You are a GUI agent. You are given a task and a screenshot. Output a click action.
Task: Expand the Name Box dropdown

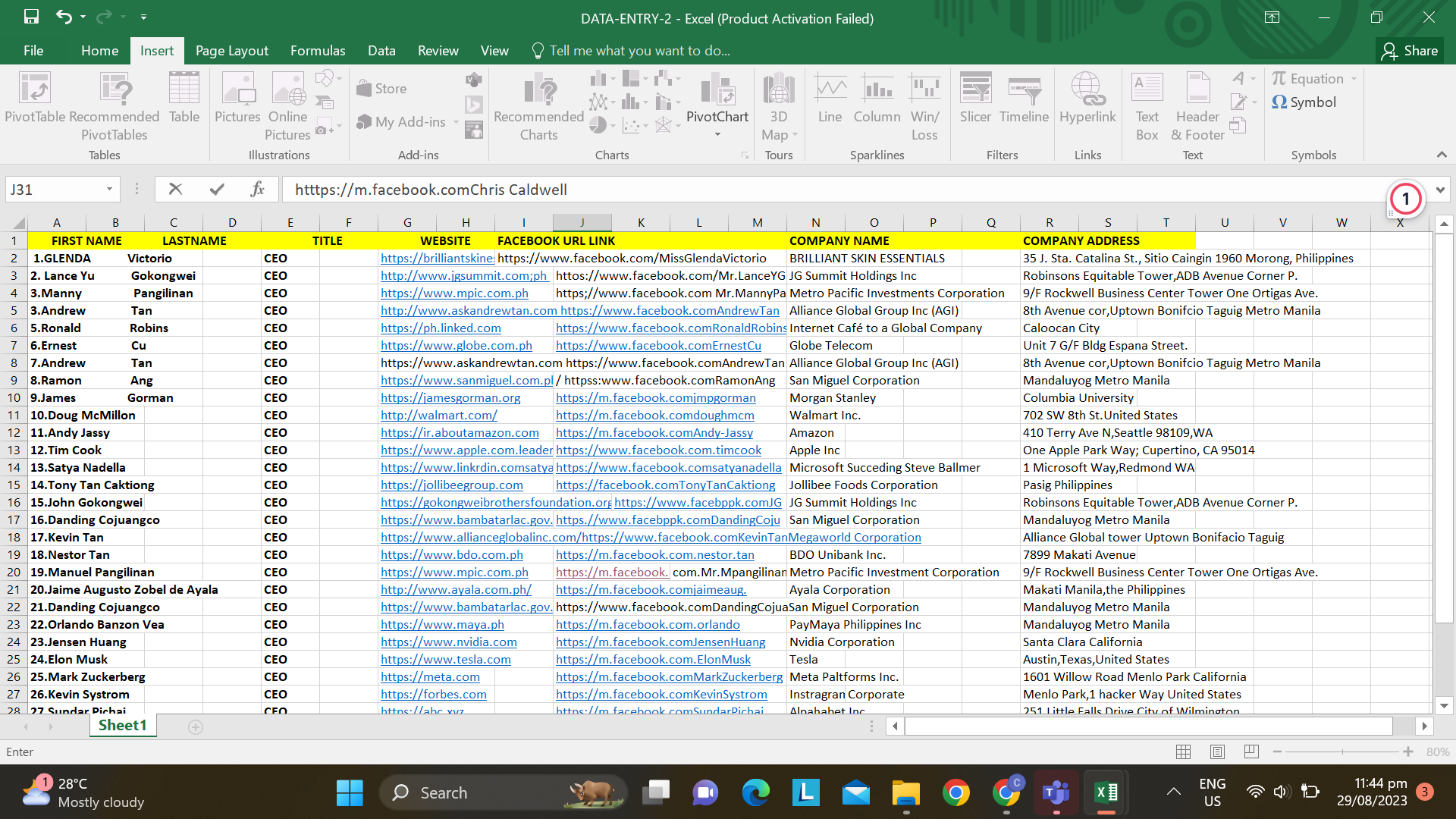point(109,190)
